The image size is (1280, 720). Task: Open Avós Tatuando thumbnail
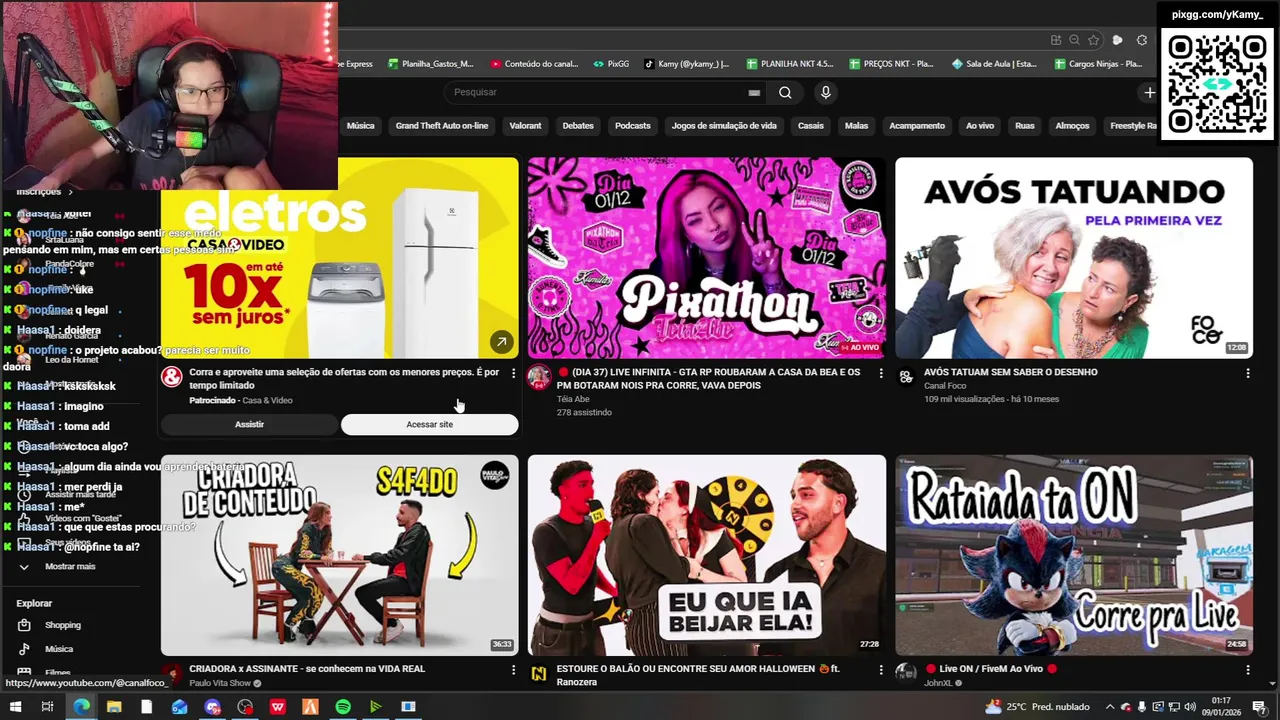[x=1073, y=258]
